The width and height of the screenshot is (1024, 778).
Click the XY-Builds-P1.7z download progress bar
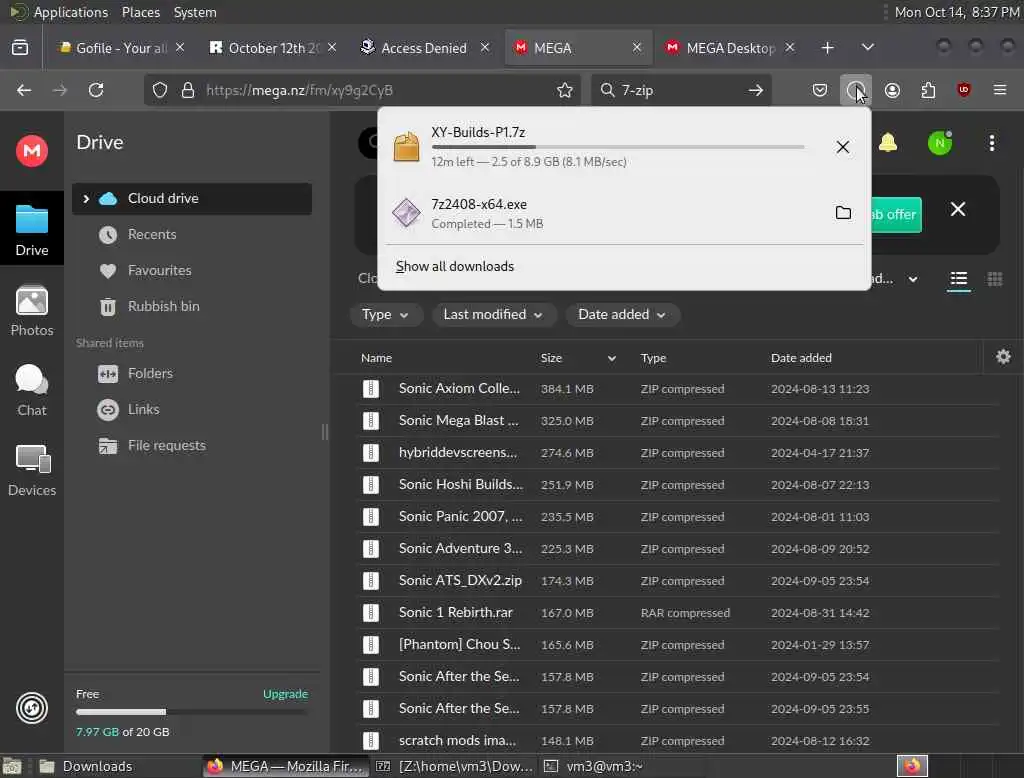[x=617, y=148]
